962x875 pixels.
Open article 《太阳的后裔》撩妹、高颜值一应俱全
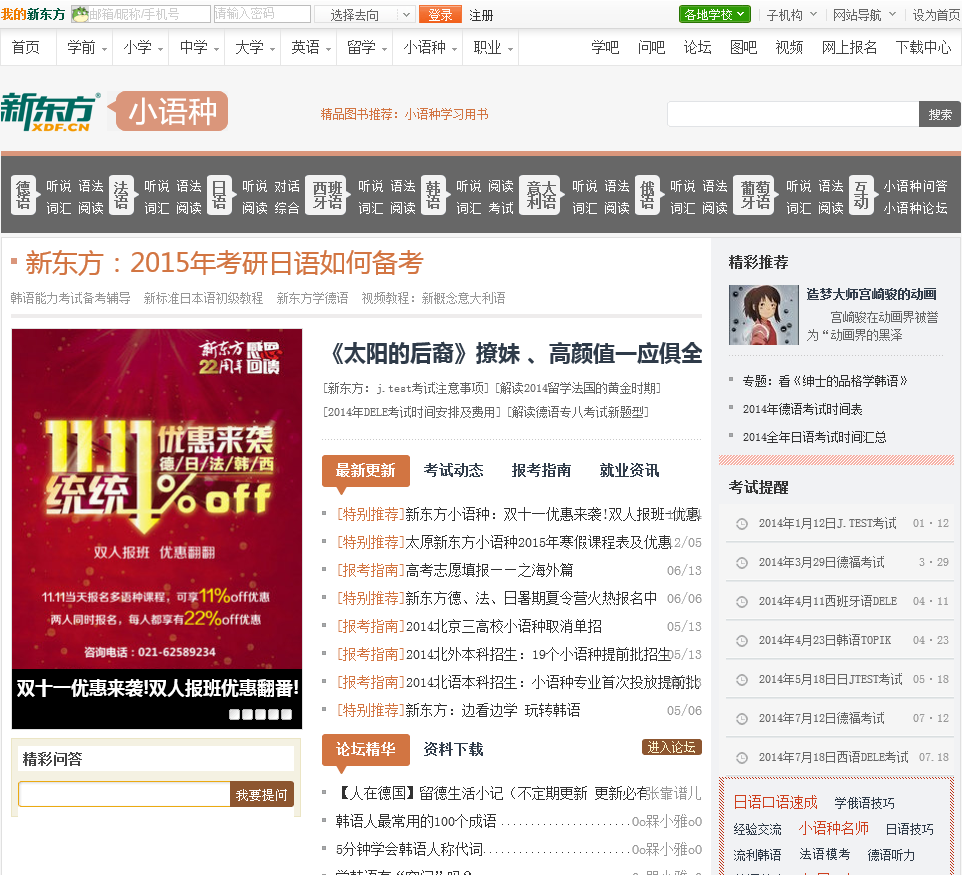point(513,353)
